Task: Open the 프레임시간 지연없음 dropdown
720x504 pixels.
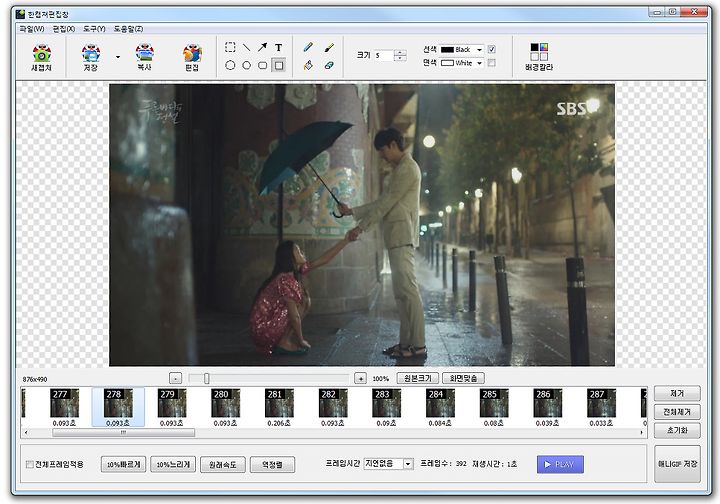Action: pos(388,464)
